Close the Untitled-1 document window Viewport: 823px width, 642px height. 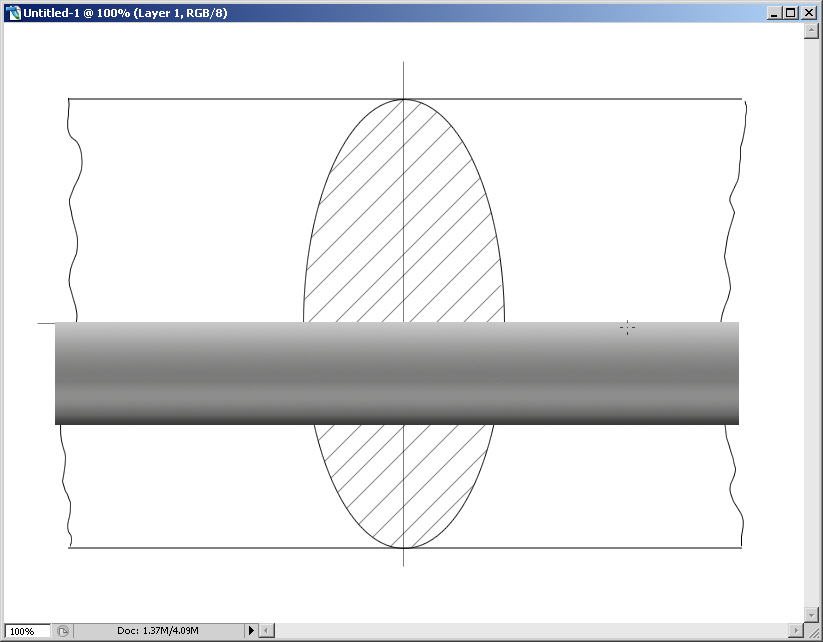pyautogui.click(x=809, y=13)
